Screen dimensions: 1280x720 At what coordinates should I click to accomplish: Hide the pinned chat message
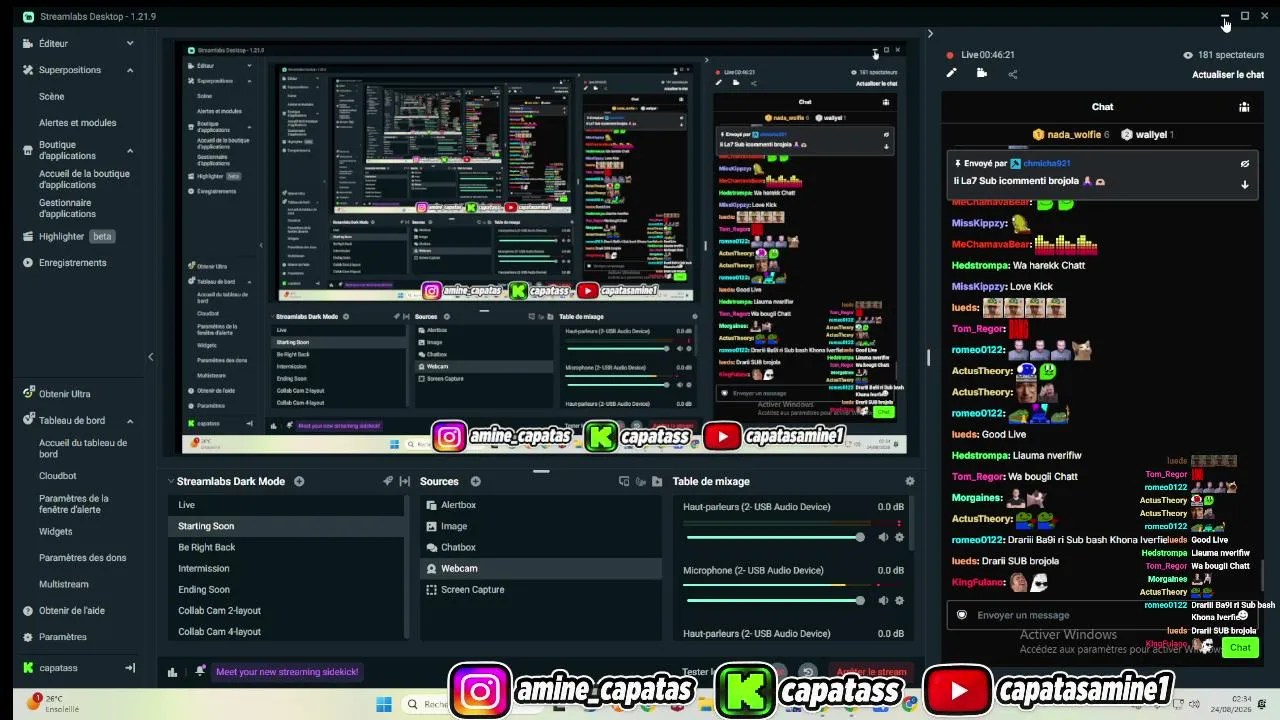(x=1244, y=163)
